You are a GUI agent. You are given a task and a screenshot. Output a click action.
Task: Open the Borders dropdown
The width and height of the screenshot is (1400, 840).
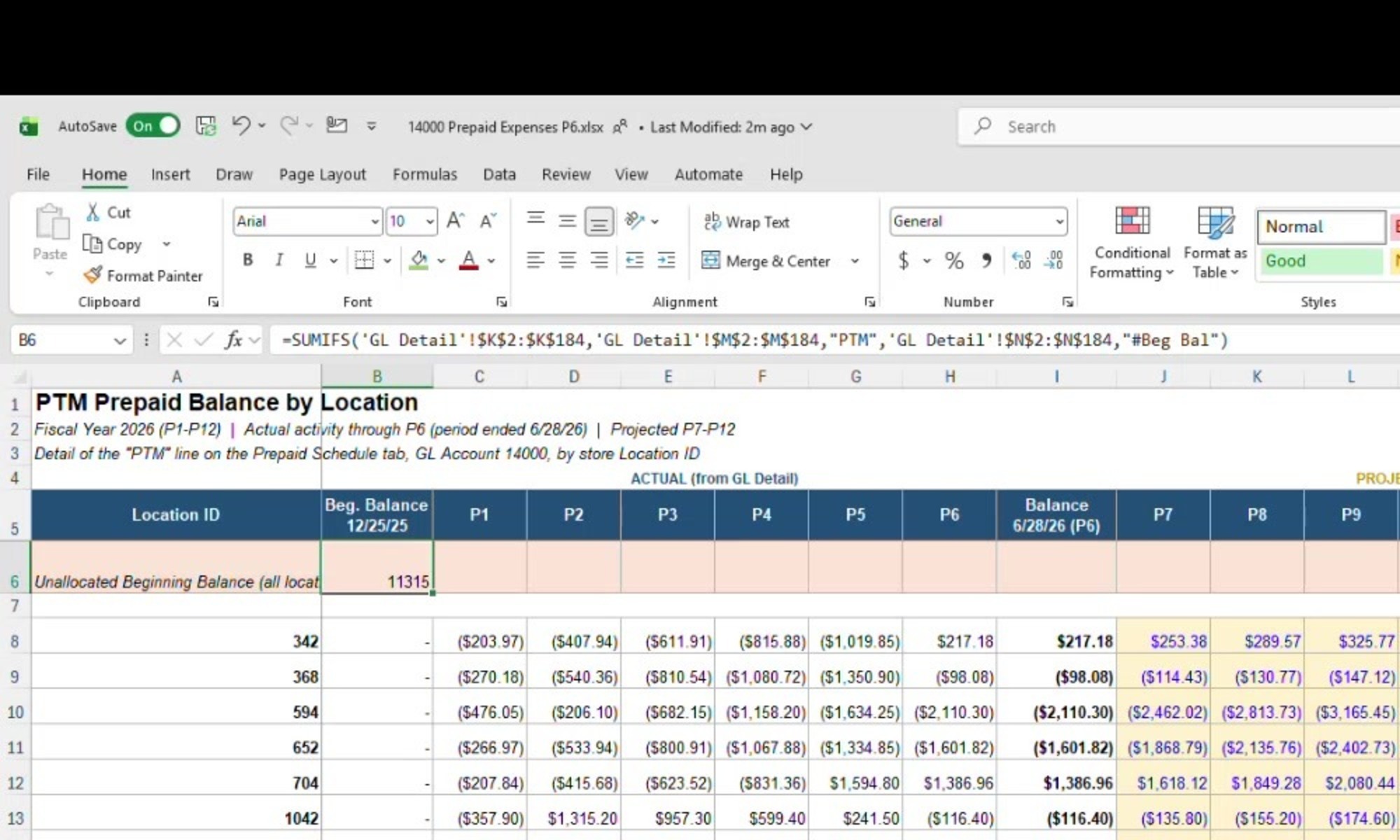[387, 260]
